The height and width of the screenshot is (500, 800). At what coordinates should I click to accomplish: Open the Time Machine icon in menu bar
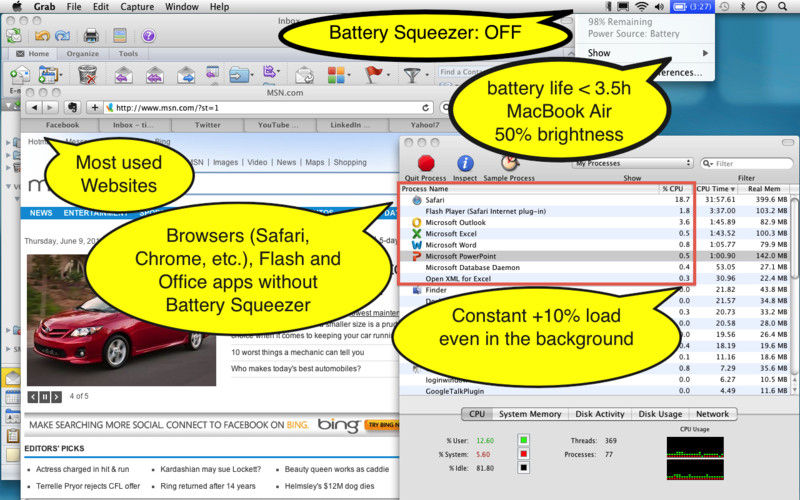(x=724, y=7)
